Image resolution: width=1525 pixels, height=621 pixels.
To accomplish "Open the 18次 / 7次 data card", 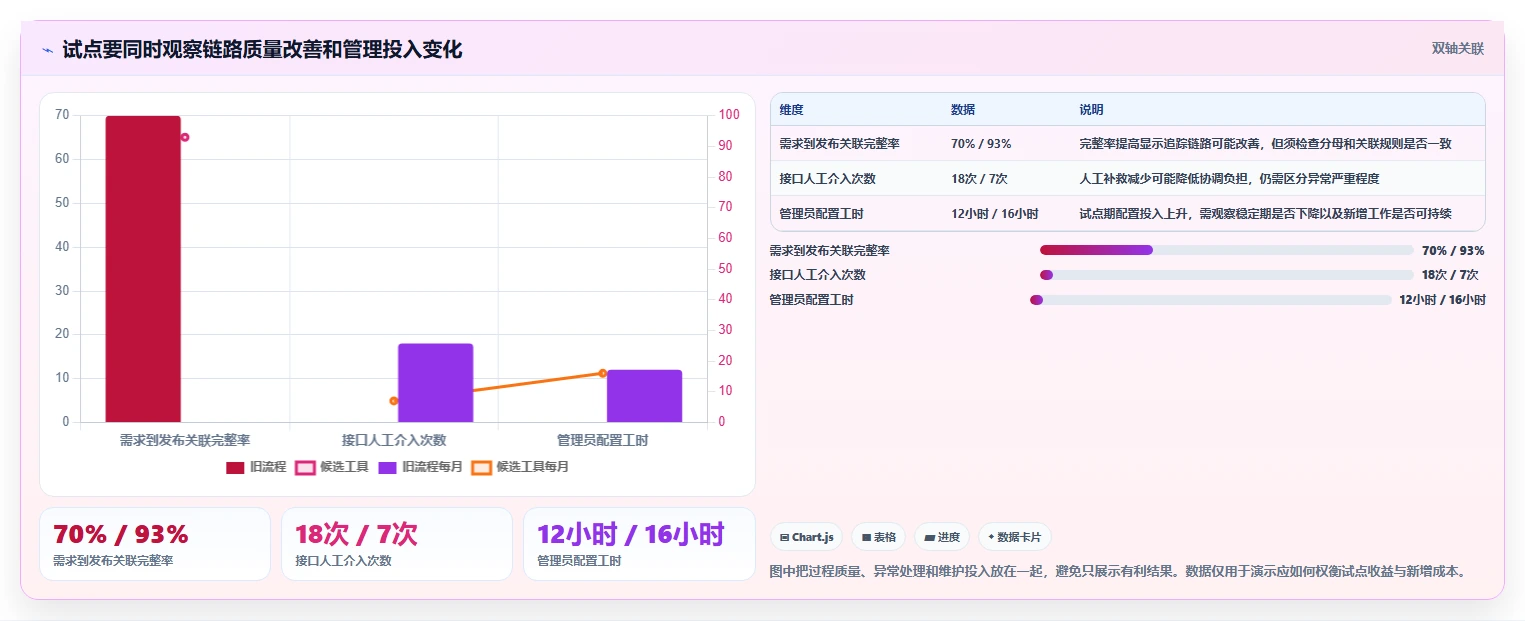I will coord(397,544).
